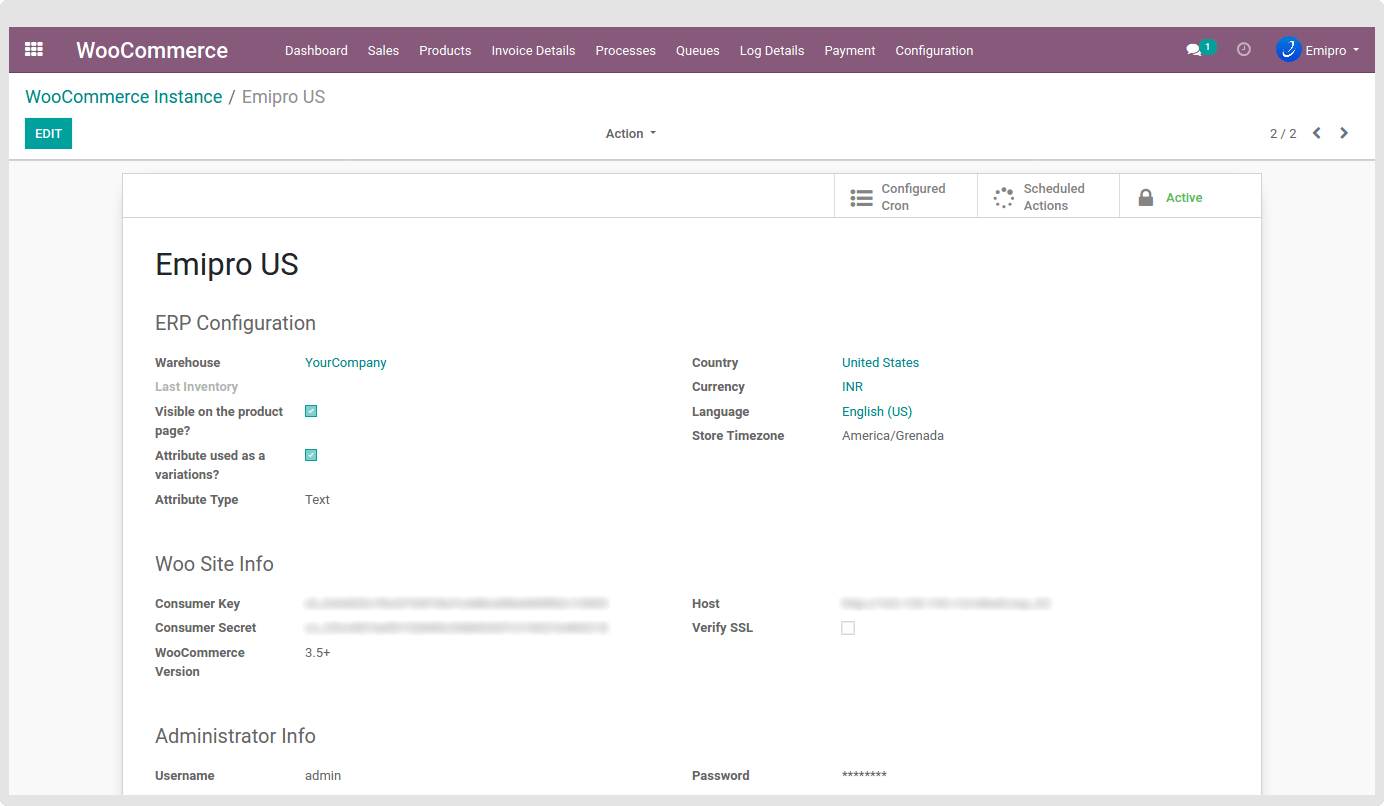Click the 2 / 2 pager counter
The width and height of the screenshot is (1384, 806).
tap(1283, 133)
